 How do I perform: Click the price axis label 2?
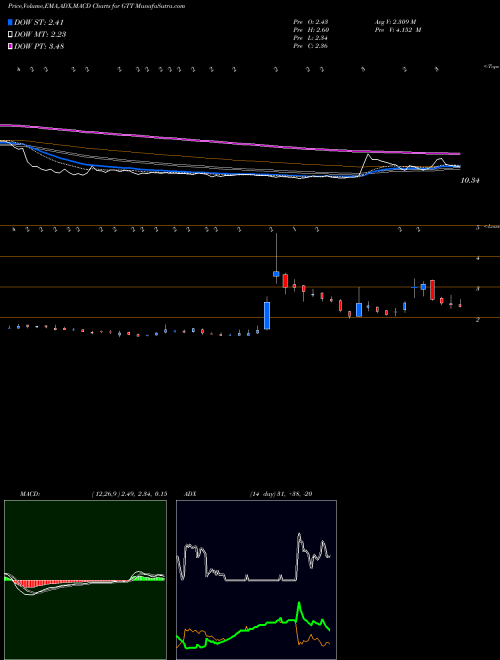pyautogui.click(x=478, y=320)
